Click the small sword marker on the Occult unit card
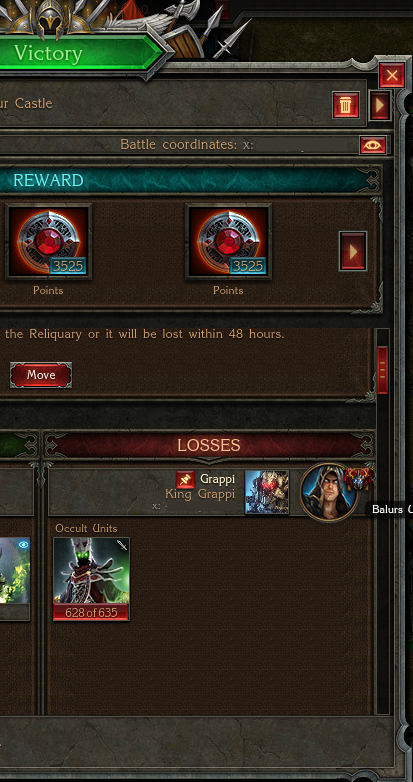The height and width of the screenshot is (782, 413). (x=122, y=545)
